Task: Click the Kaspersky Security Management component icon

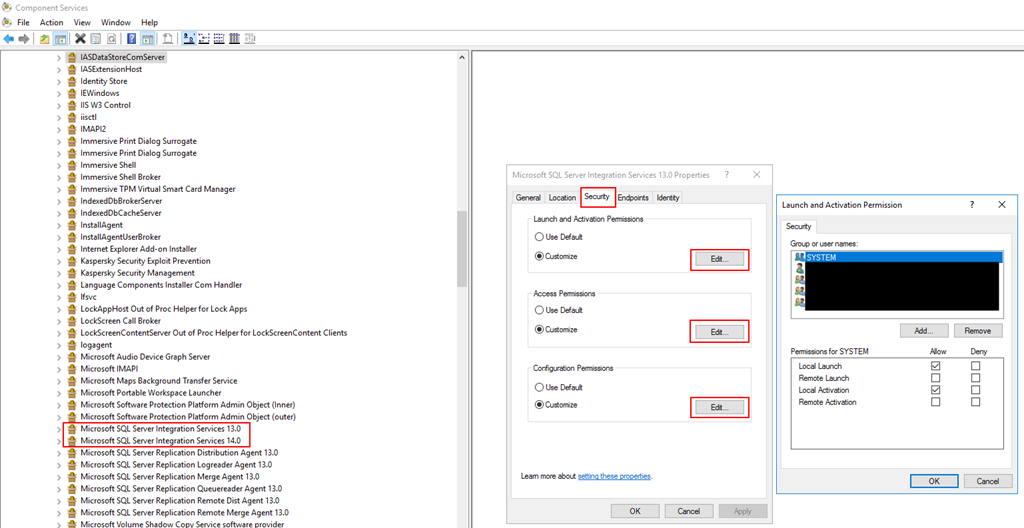Action: [x=72, y=272]
